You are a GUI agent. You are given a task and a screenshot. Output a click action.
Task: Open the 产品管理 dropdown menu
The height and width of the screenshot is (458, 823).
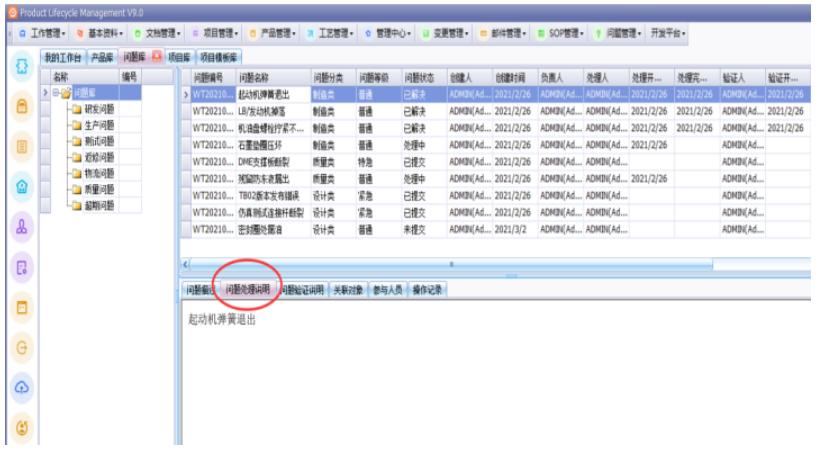273,34
